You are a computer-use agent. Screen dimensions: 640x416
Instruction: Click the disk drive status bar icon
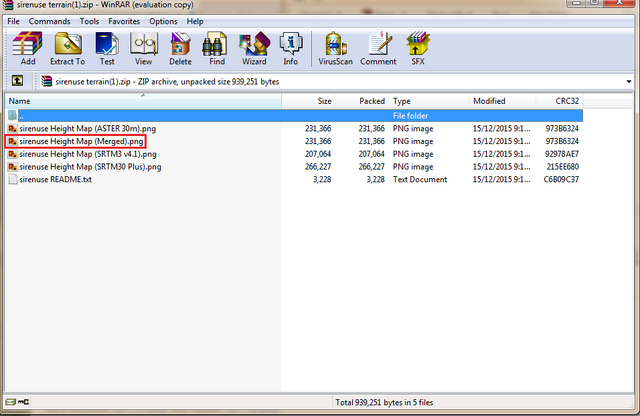click(11, 402)
